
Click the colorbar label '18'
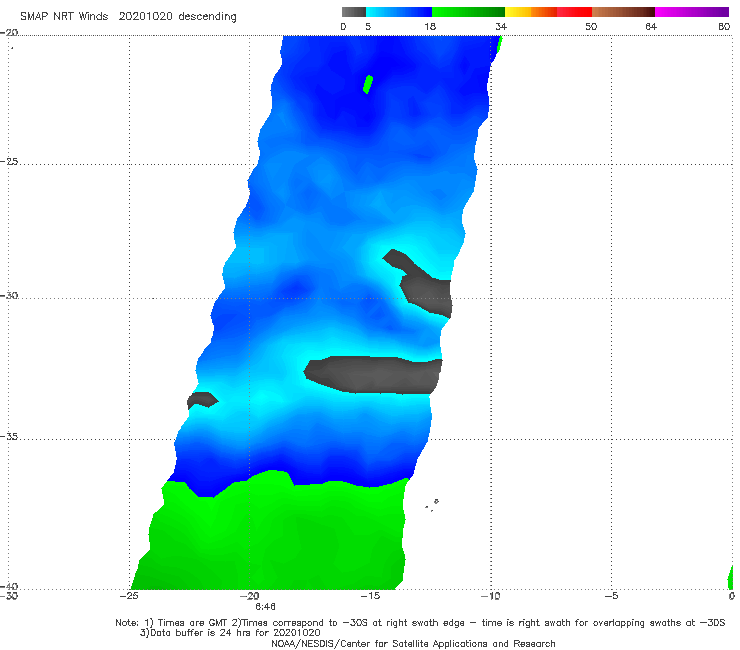[430, 26]
